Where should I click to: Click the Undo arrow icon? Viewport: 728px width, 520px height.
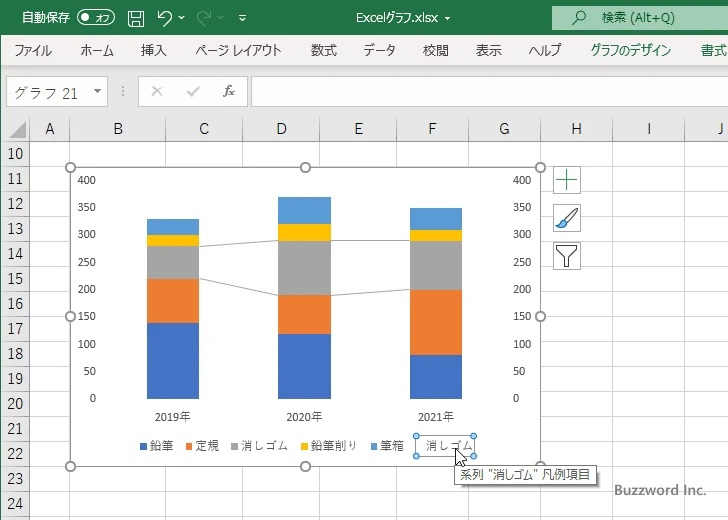coord(165,18)
